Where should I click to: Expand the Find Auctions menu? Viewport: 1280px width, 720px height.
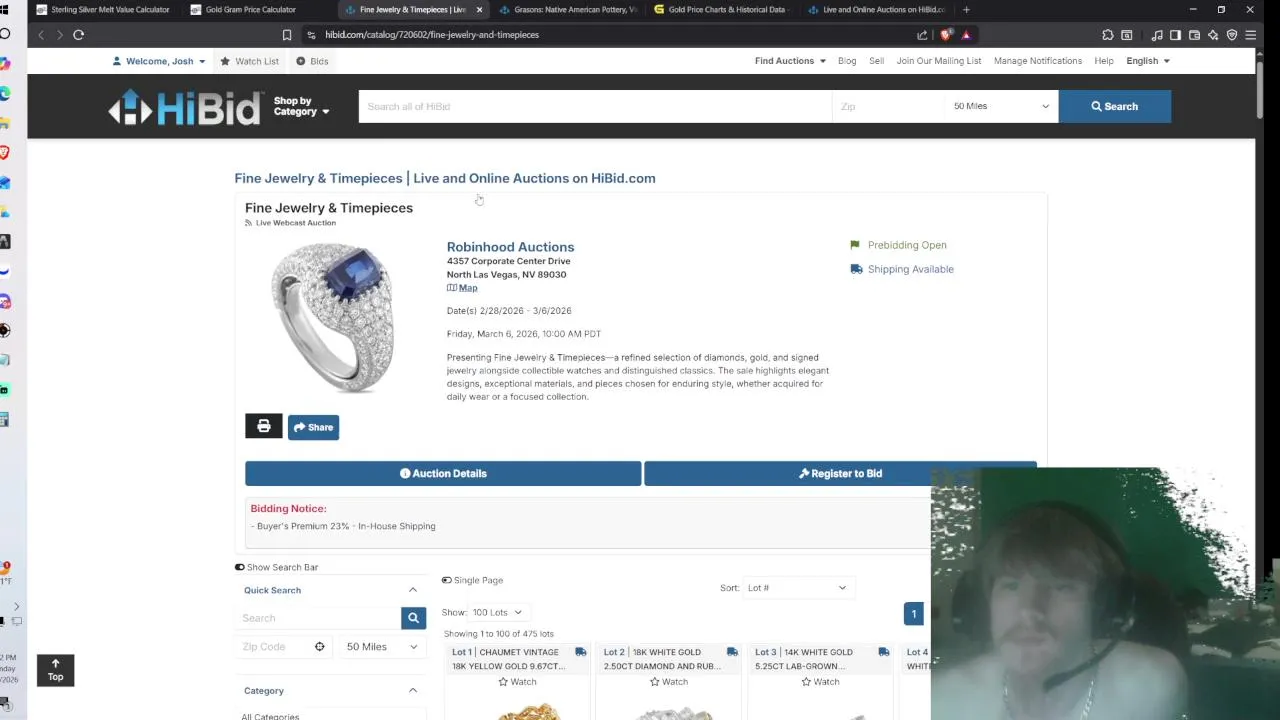tap(790, 61)
